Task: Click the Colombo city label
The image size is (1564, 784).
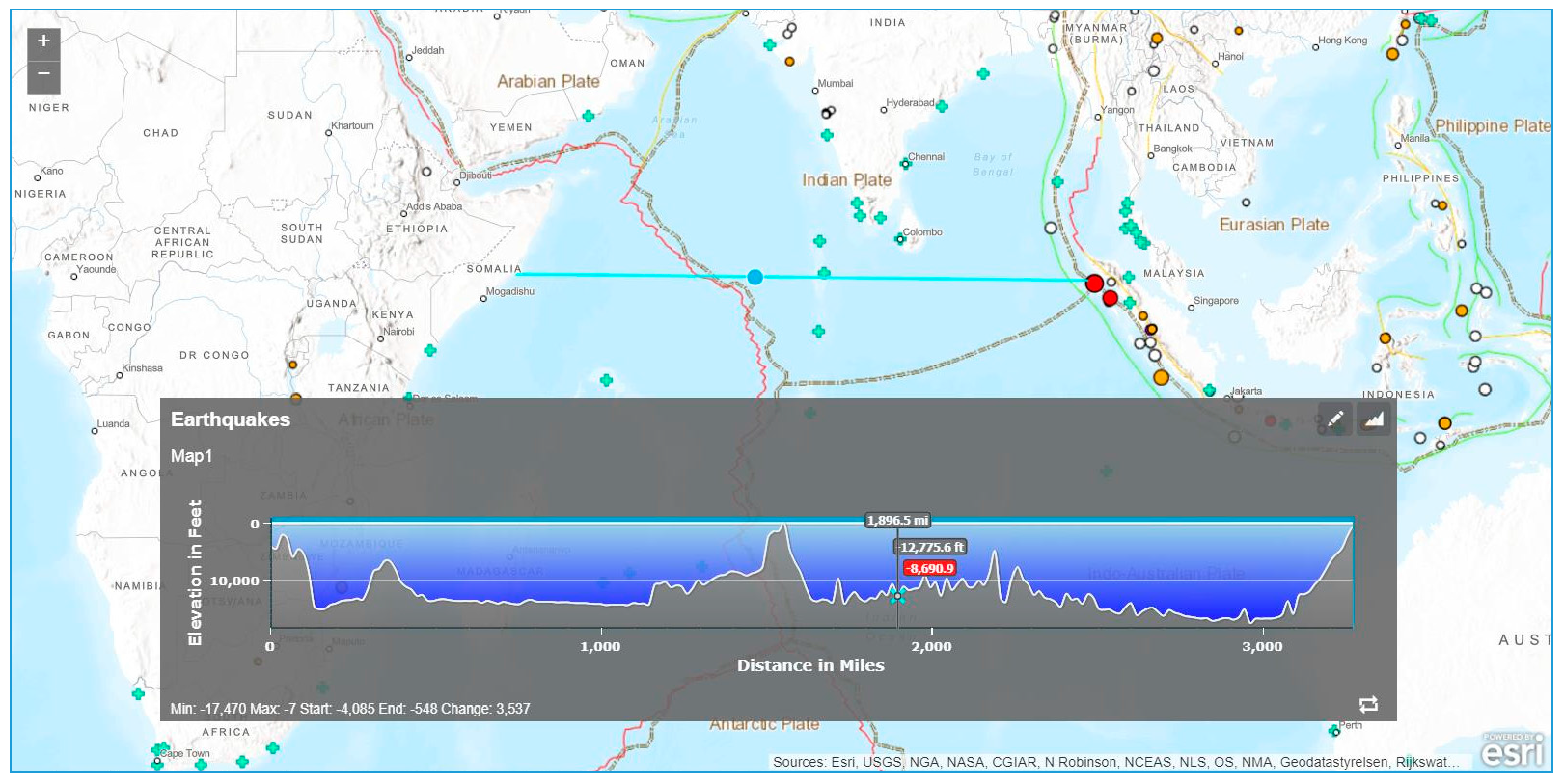Action: (x=922, y=232)
